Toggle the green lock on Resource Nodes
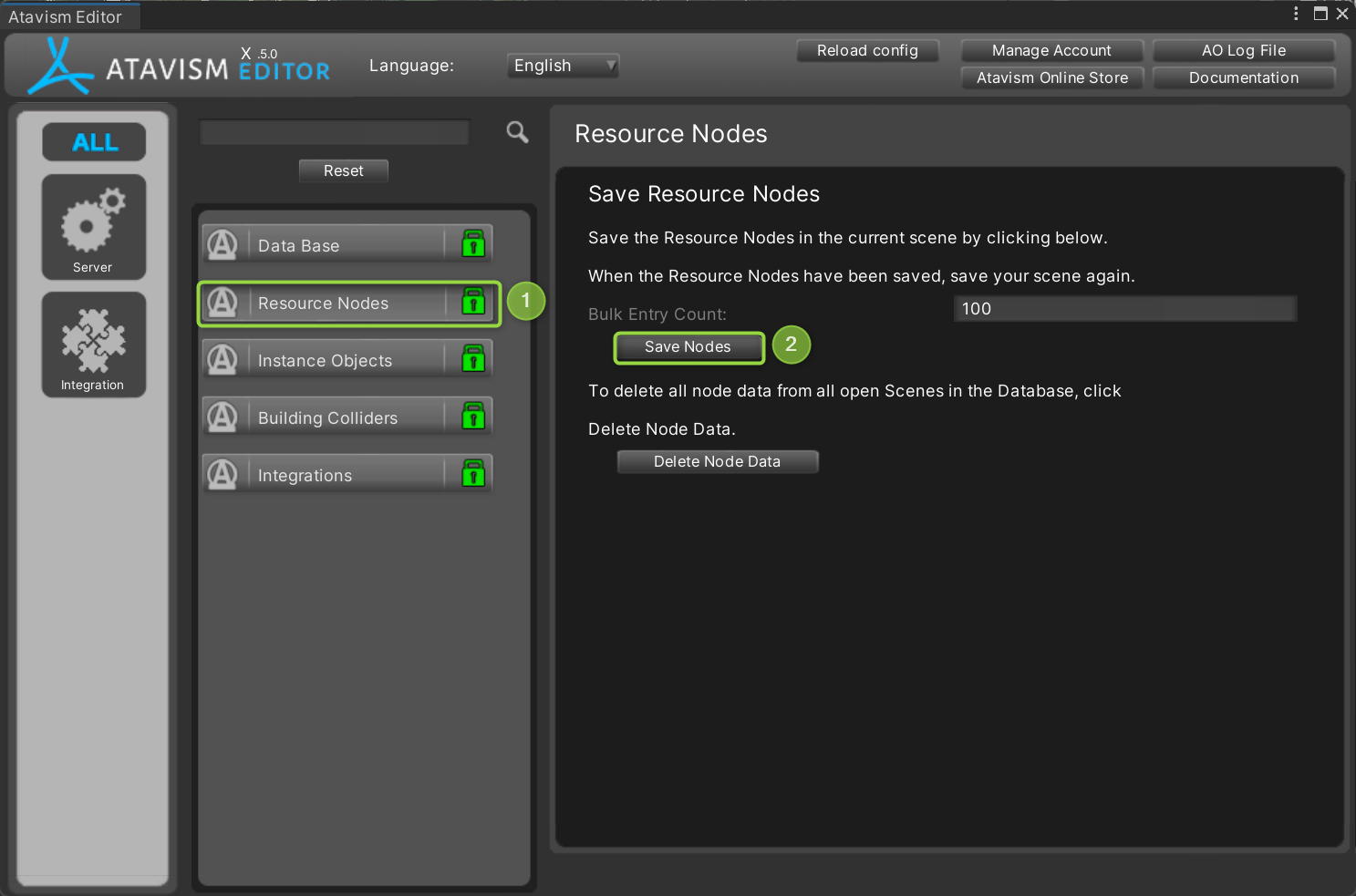This screenshot has height=896, width=1356. tap(473, 302)
